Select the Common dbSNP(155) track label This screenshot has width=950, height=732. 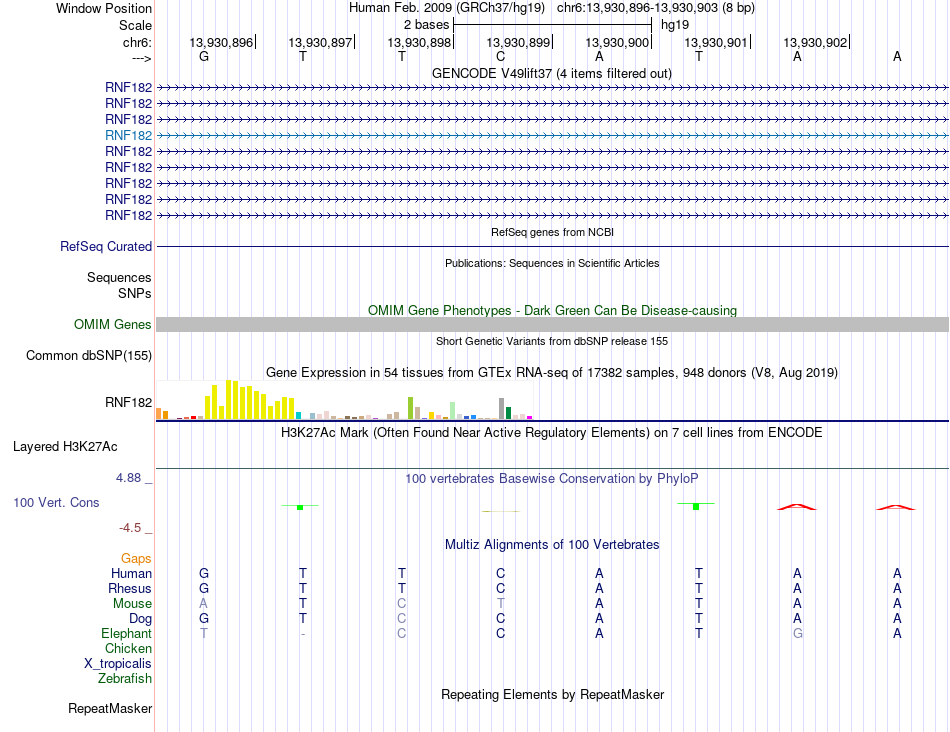88,356
